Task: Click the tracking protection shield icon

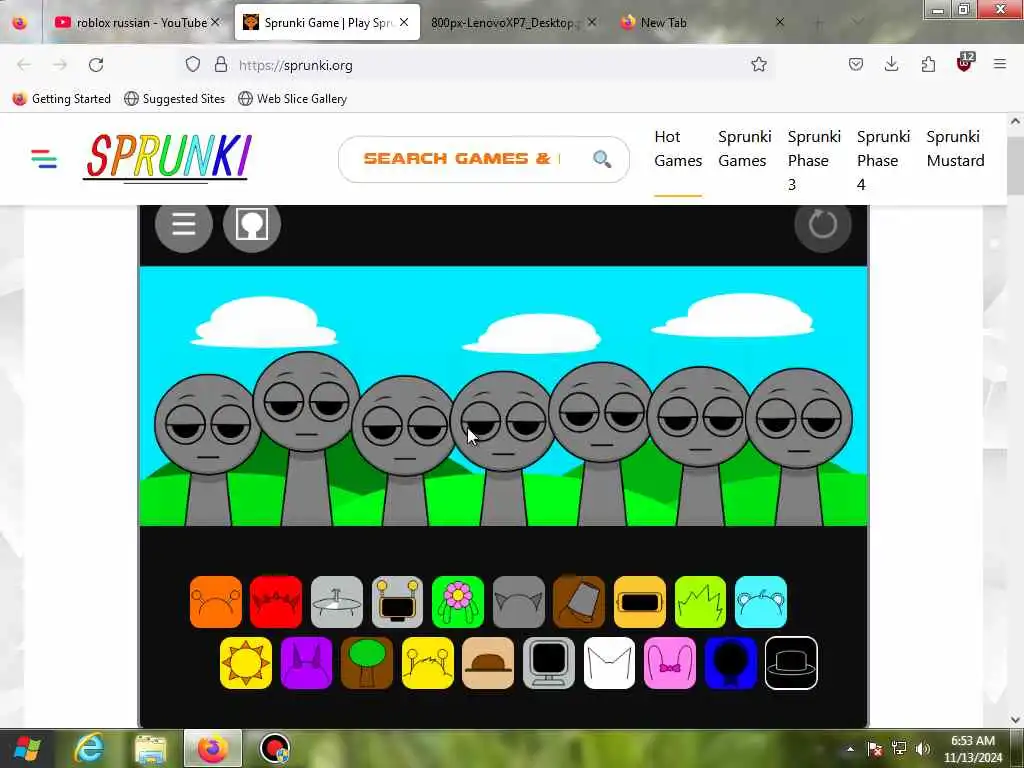Action: pos(193,65)
